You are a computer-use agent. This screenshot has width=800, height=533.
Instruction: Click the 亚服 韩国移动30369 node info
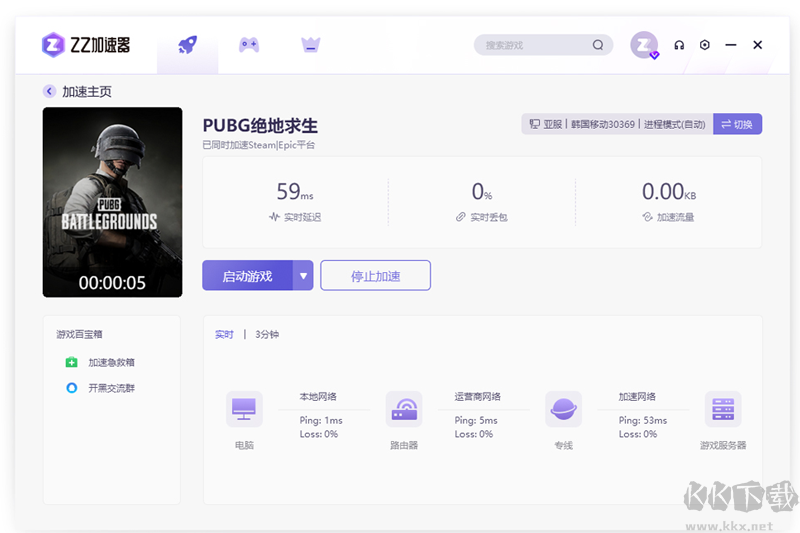617,124
